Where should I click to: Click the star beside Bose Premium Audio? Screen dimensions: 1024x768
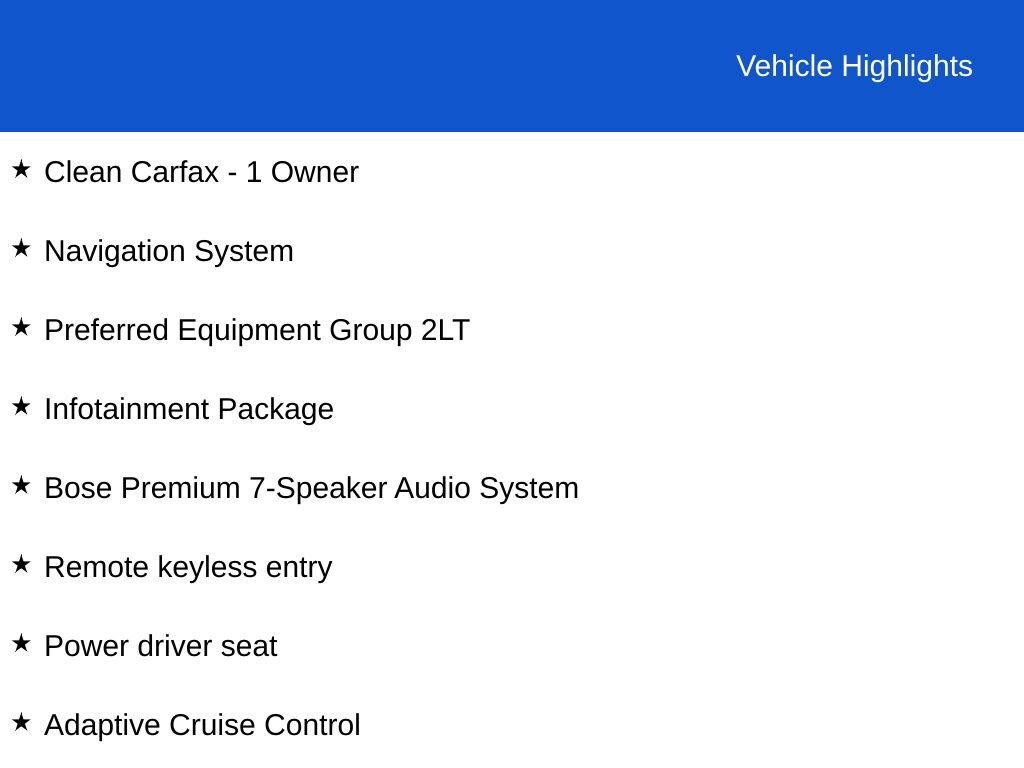click(x=21, y=485)
